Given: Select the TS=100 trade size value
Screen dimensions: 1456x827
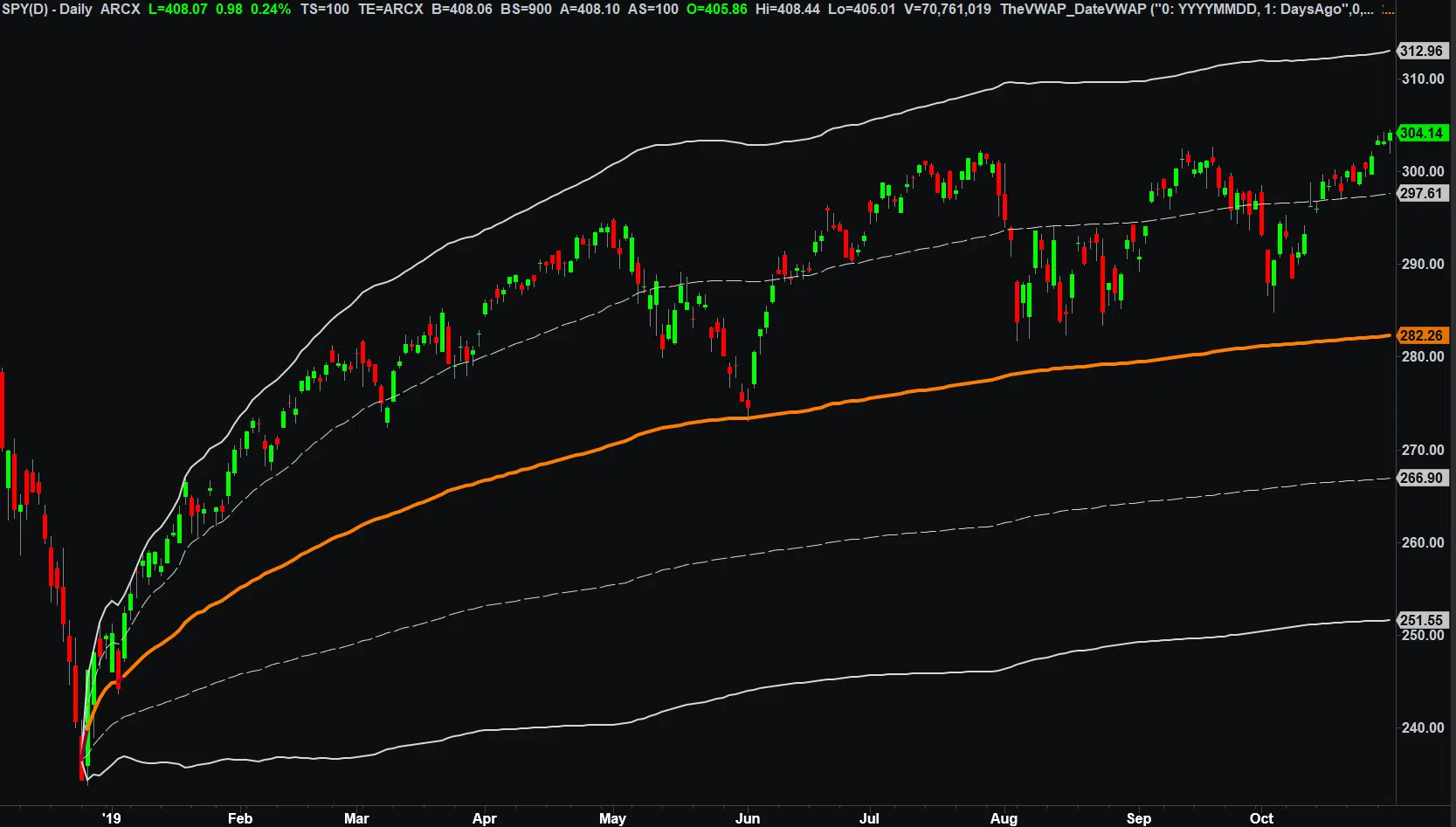Looking at the screenshot, I should pyautogui.click(x=324, y=9).
